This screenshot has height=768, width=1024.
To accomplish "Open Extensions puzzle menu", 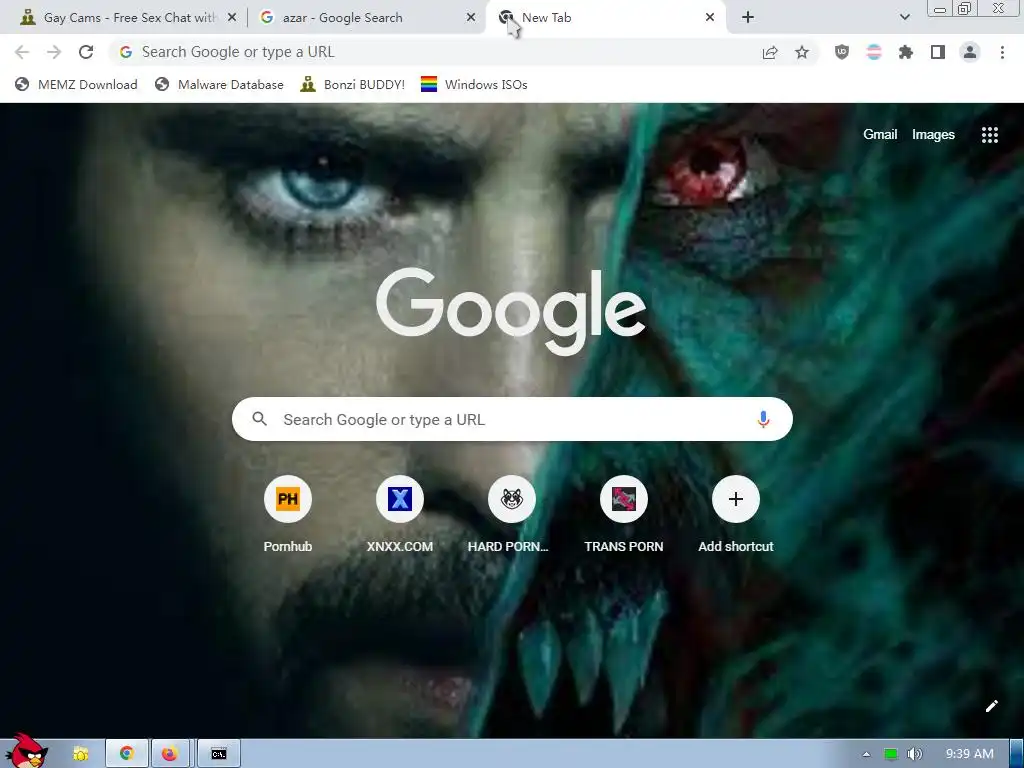I will [906, 52].
